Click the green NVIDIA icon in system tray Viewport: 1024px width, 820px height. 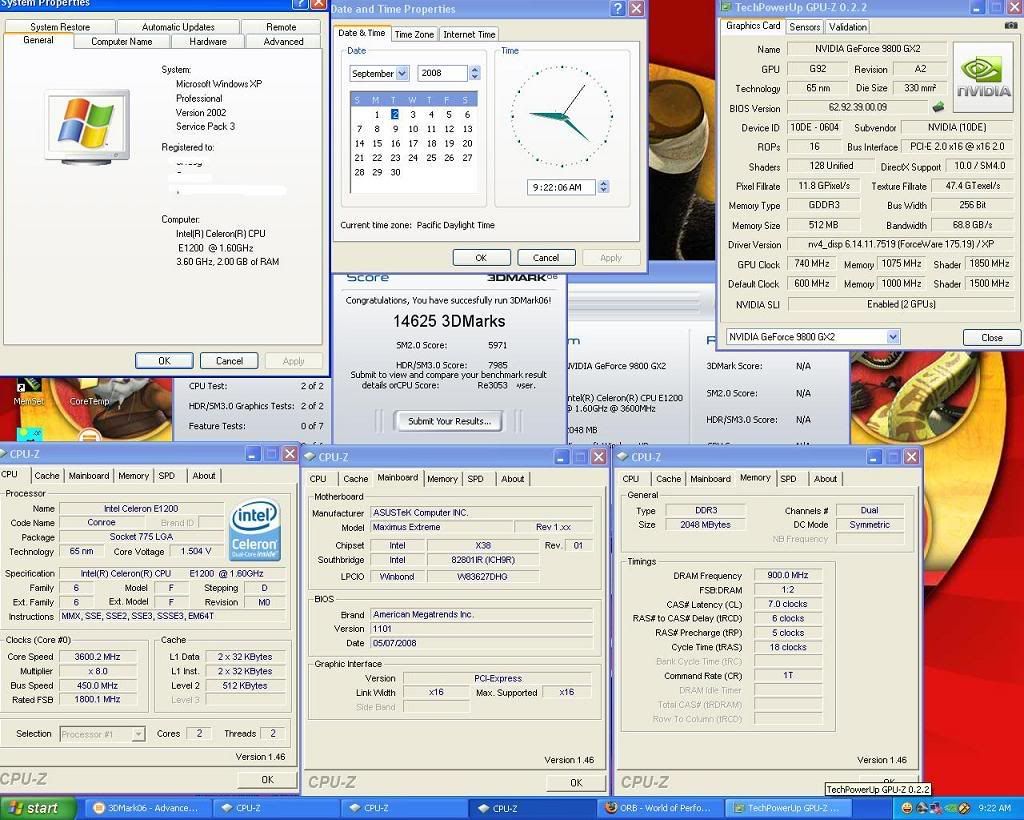950,808
